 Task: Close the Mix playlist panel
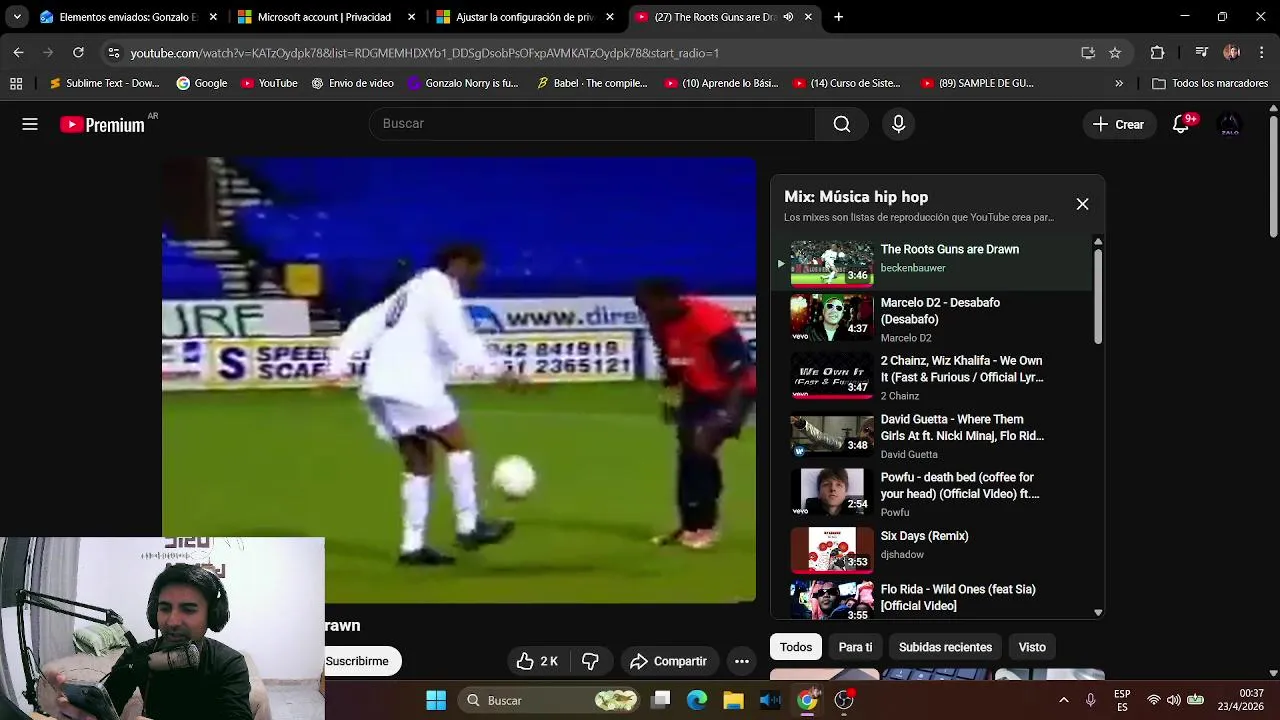[x=1082, y=204]
